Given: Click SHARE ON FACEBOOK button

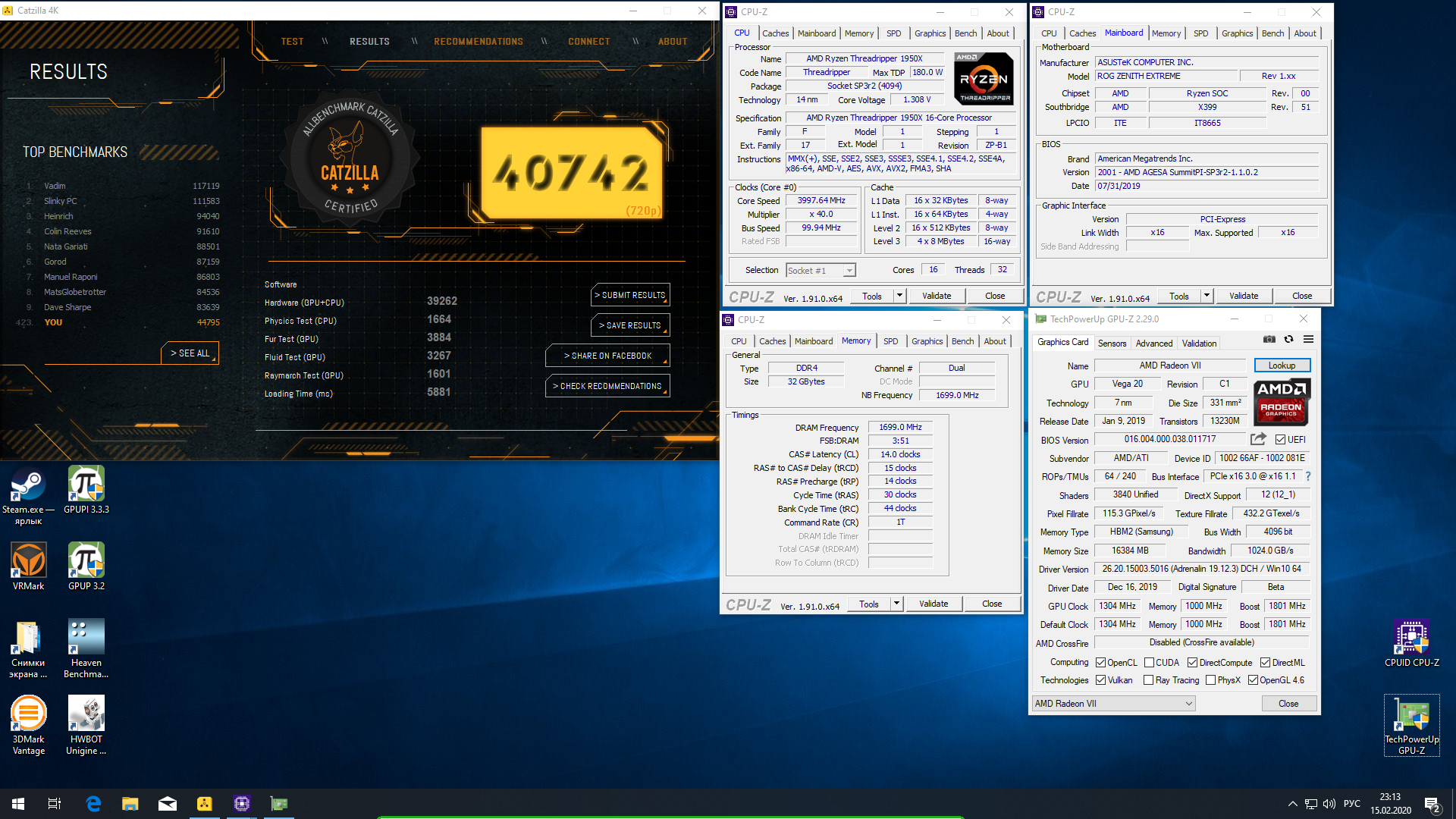Looking at the screenshot, I should click(607, 356).
